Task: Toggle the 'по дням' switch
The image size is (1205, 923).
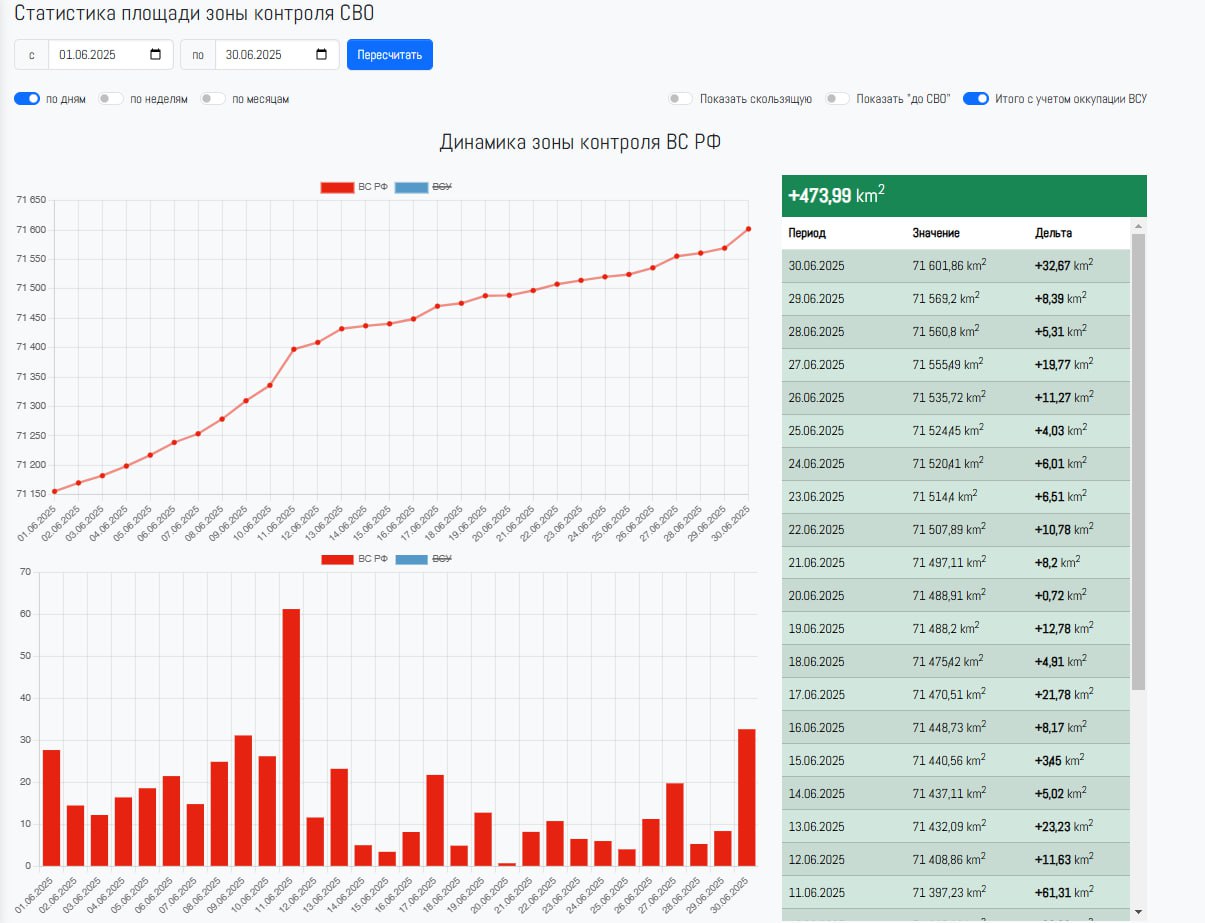Action: click(27, 99)
